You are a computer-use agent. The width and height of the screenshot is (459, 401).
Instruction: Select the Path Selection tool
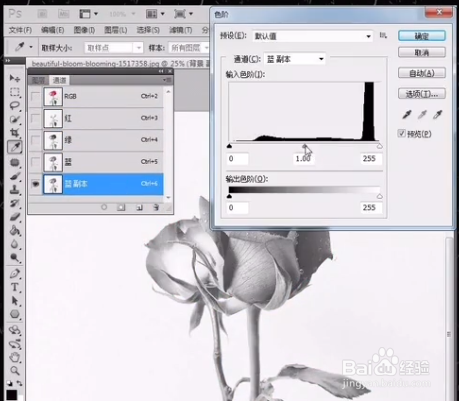[15, 301]
